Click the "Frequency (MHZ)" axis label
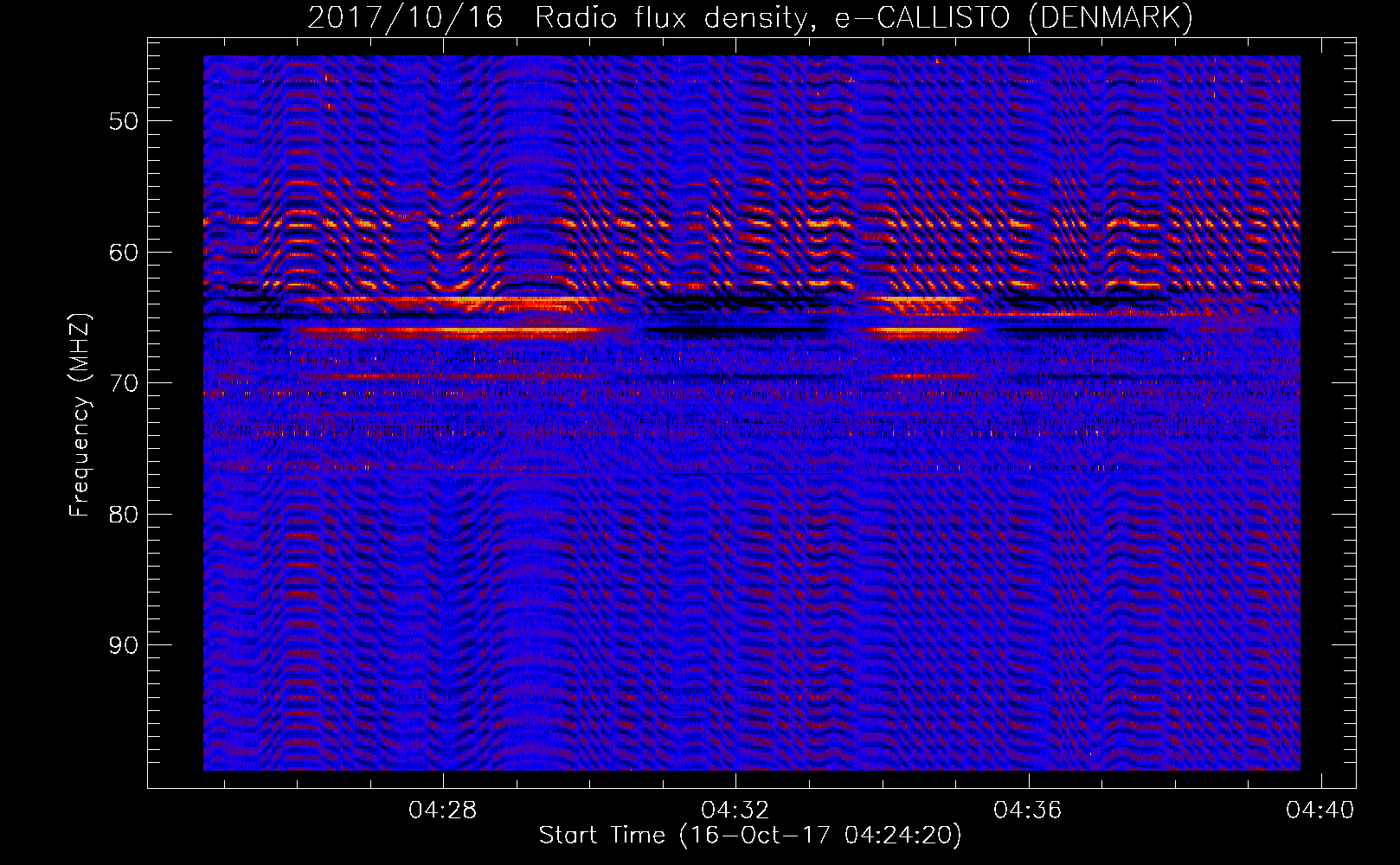Screen dimensions: 1400x865 pos(79,414)
